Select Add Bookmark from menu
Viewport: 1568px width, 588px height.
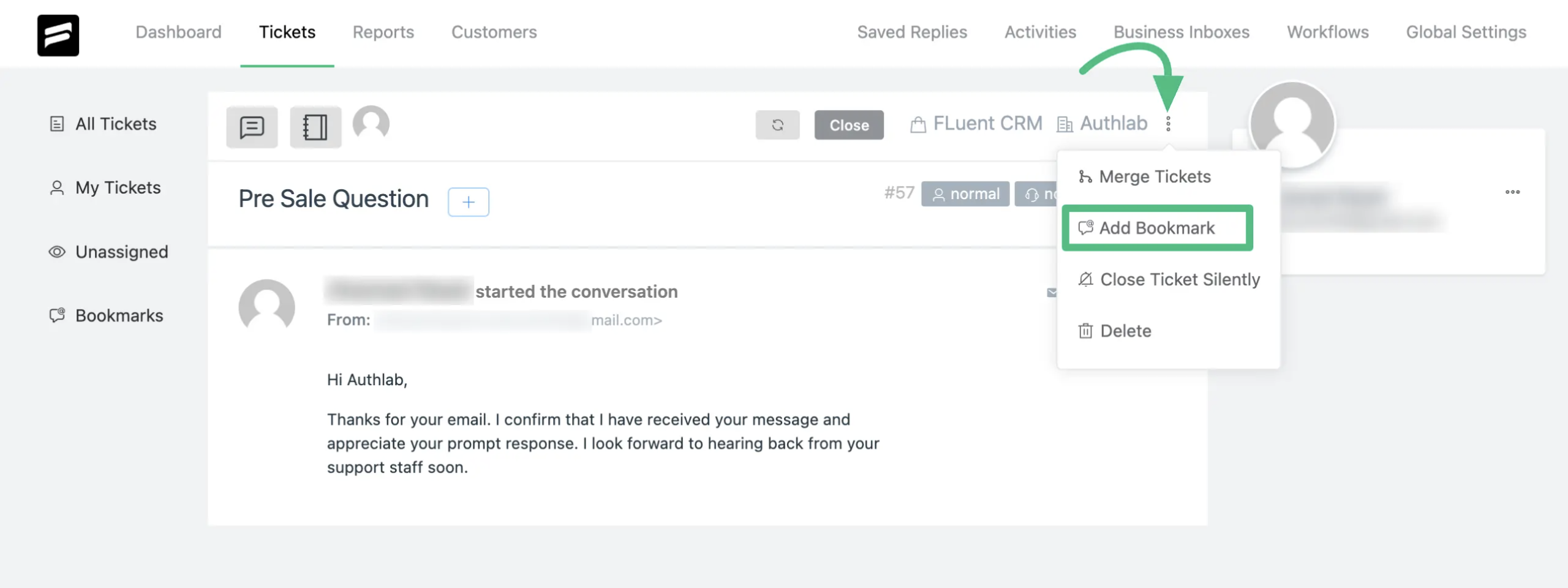pos(1157,228)
